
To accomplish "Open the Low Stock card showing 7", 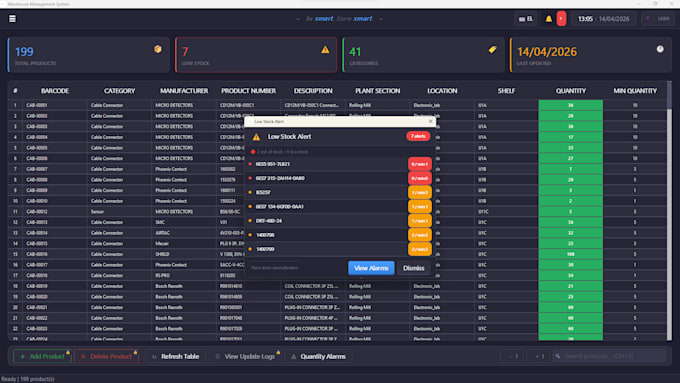I will click(256, 55).
